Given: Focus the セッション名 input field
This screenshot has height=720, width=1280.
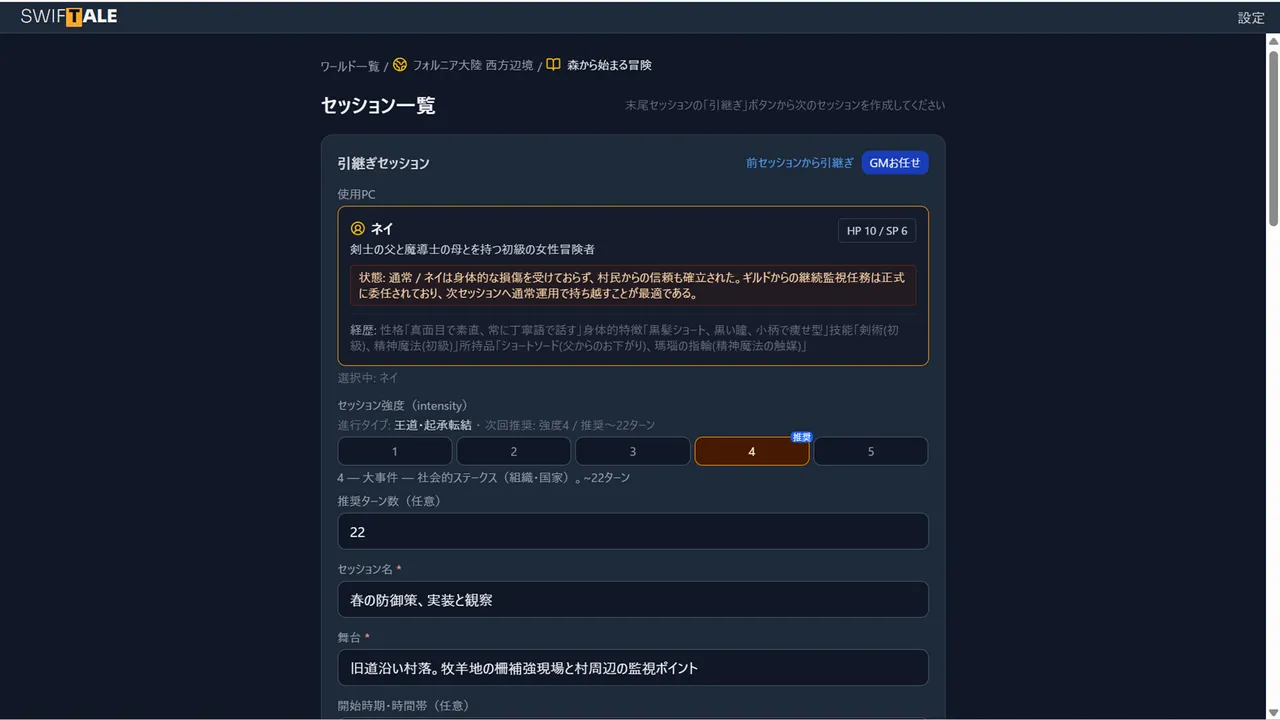Looking at the screenshot, I should (x=633, y=600).
